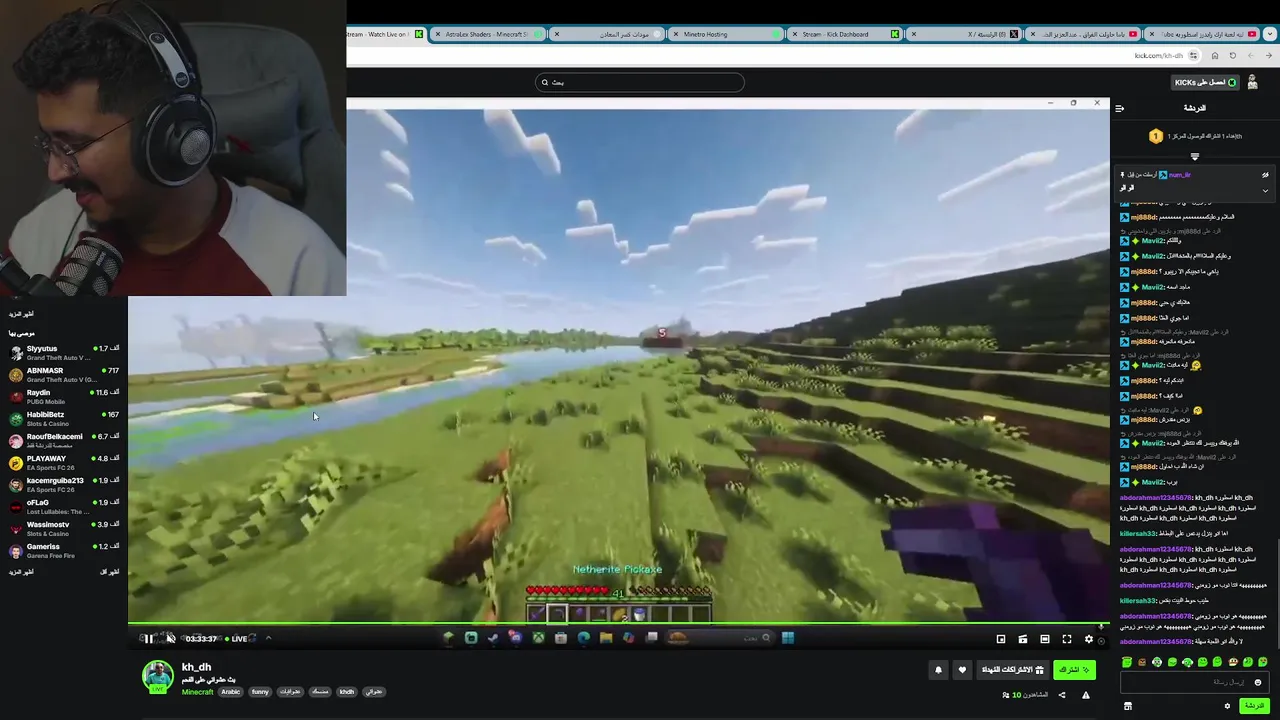Click the green chat send button
The height and width of the screenshot is (720, 1280).
(1254, 706)
